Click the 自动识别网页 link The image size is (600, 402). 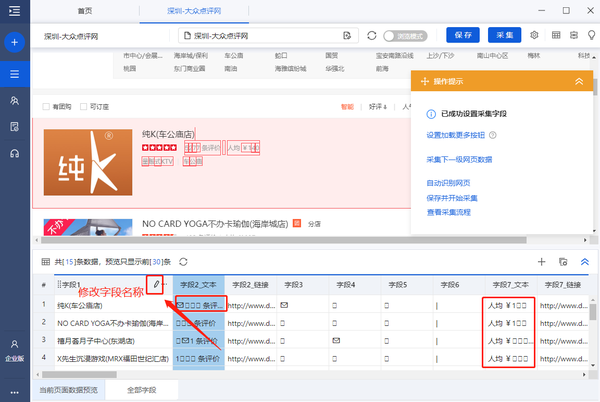coord(448,183)
